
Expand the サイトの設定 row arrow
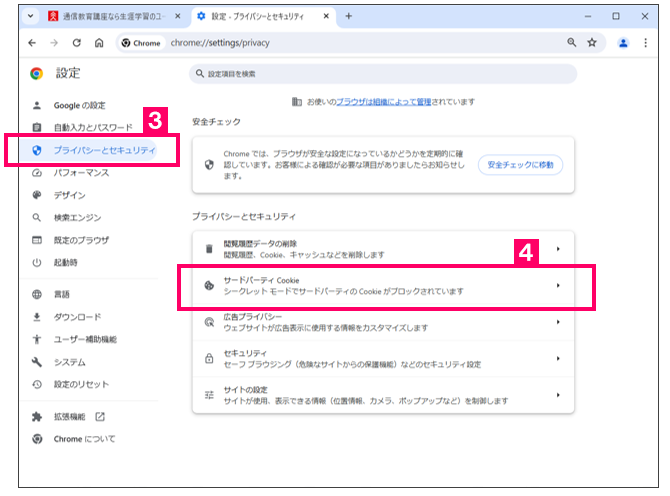coord(557,395)
